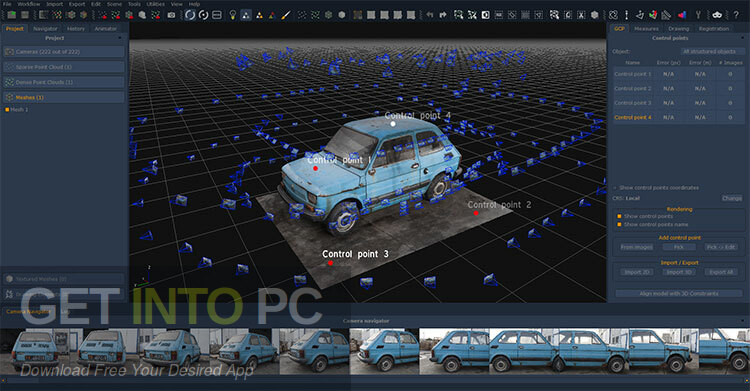Click the undo arrow icon

click(430, 15)
